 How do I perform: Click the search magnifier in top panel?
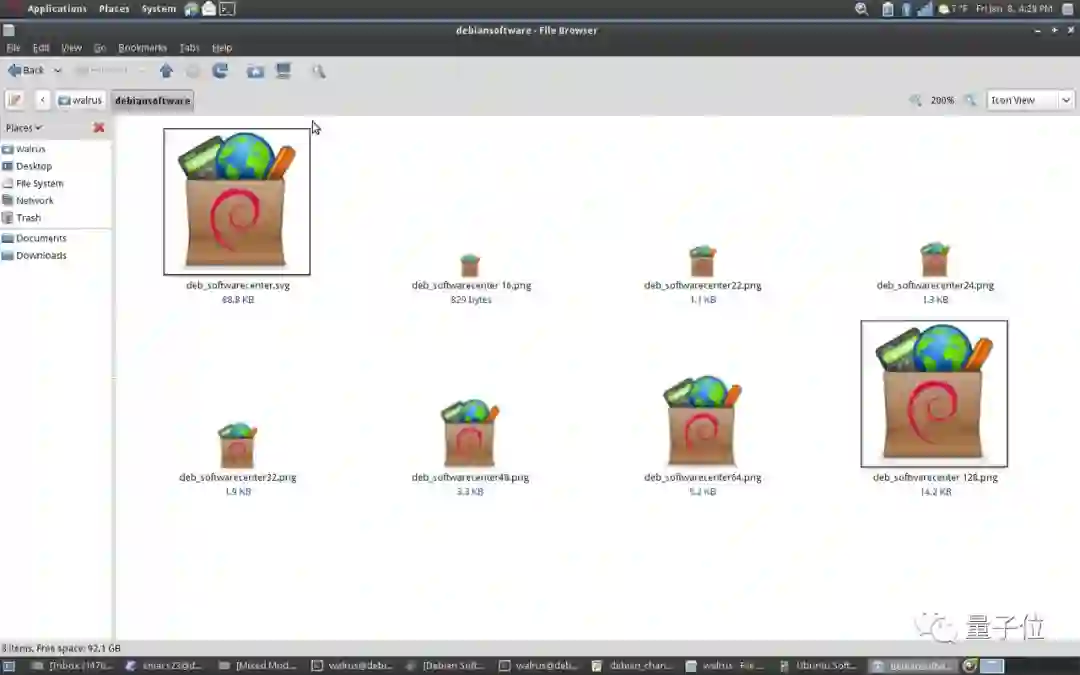[x=861, y=9]
